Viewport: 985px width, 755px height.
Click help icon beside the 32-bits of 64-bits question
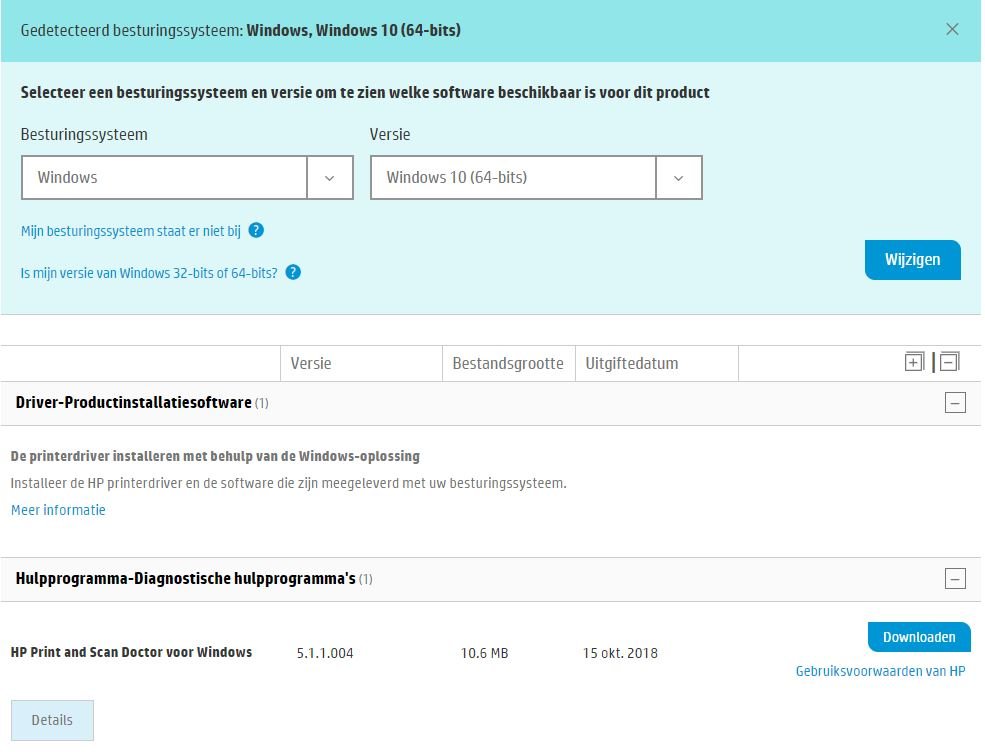click(293, 273)
